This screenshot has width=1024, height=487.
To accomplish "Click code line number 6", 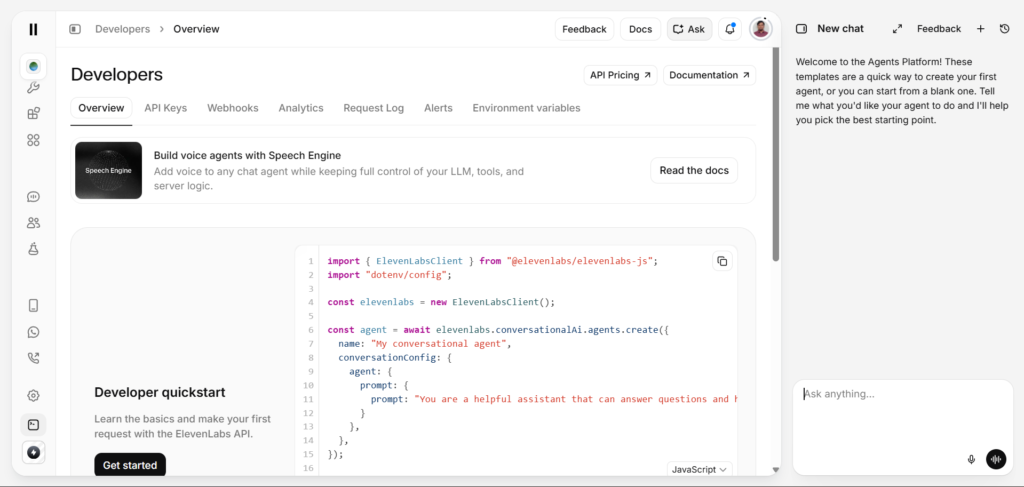I will click(x=312, y=330).
